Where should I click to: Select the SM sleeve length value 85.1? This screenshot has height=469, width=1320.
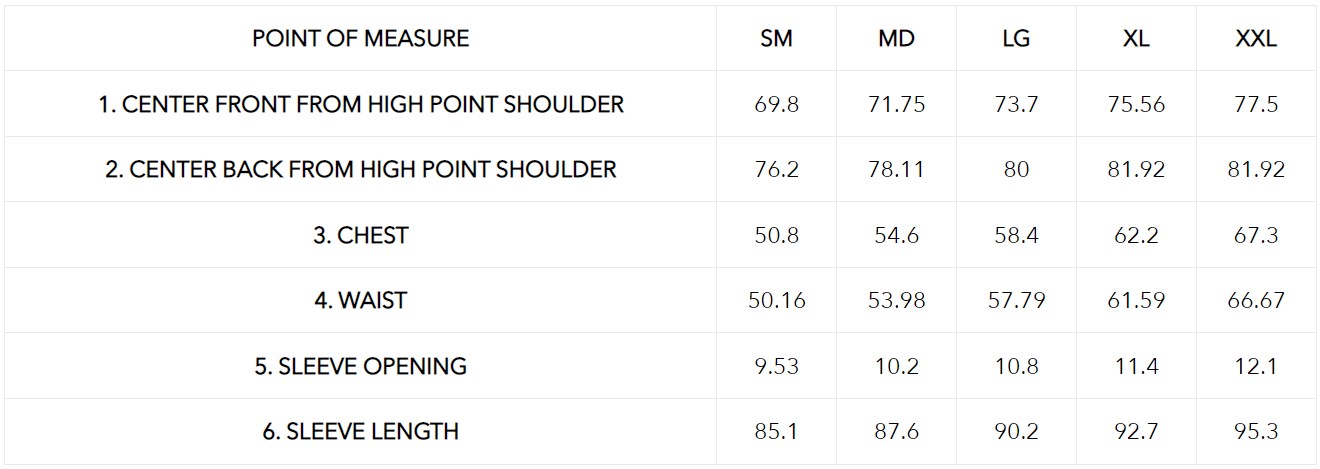coord(776,431)
